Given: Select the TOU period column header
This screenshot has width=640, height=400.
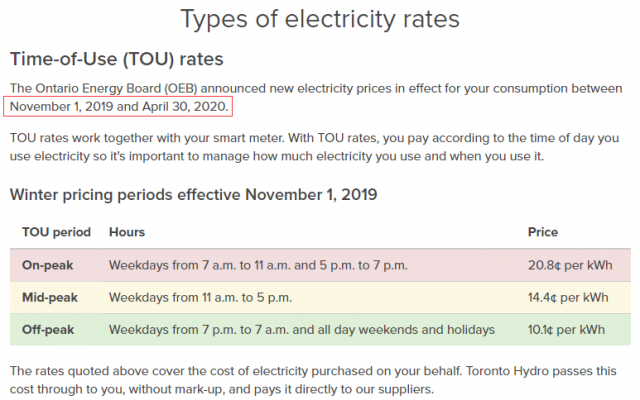Looking at the screenshot, I should [56, 232].
